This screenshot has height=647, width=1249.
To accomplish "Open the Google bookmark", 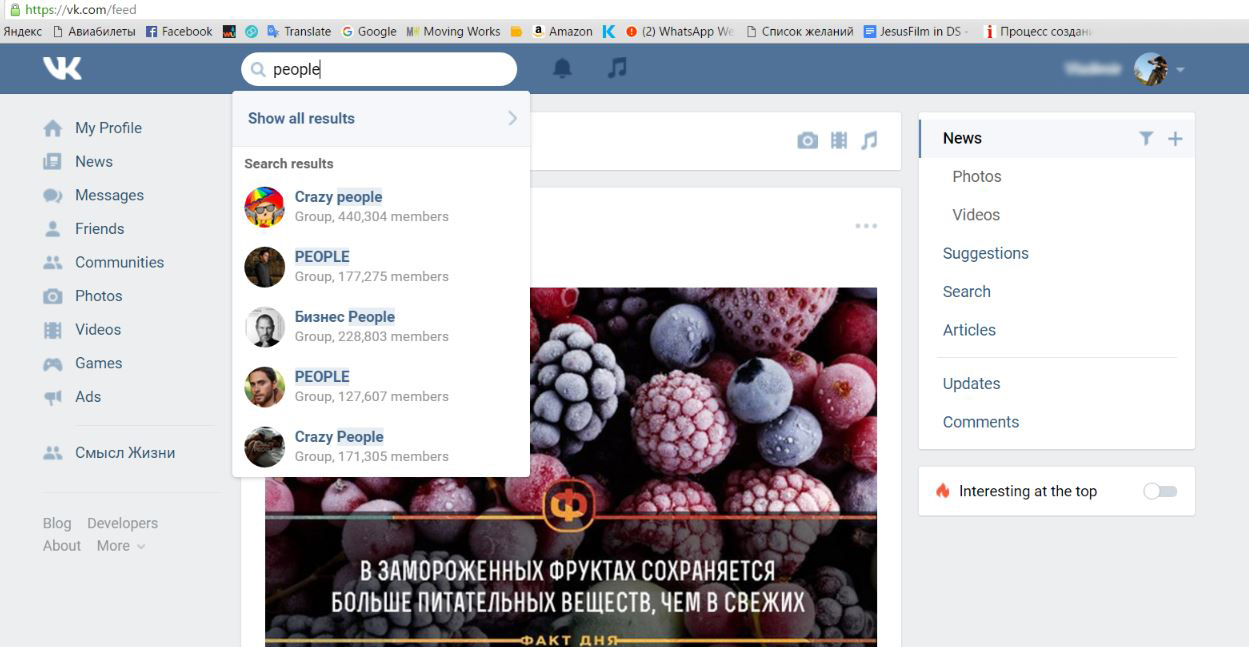I will (x=369, y=31).
